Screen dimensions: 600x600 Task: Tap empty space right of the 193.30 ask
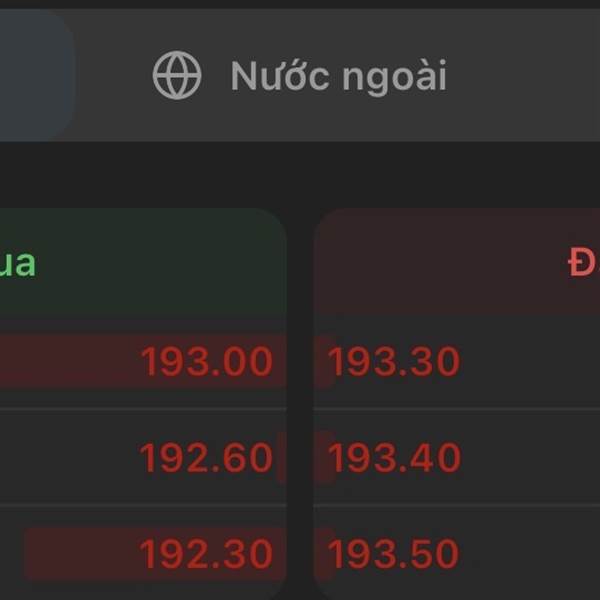coord(530,361)
